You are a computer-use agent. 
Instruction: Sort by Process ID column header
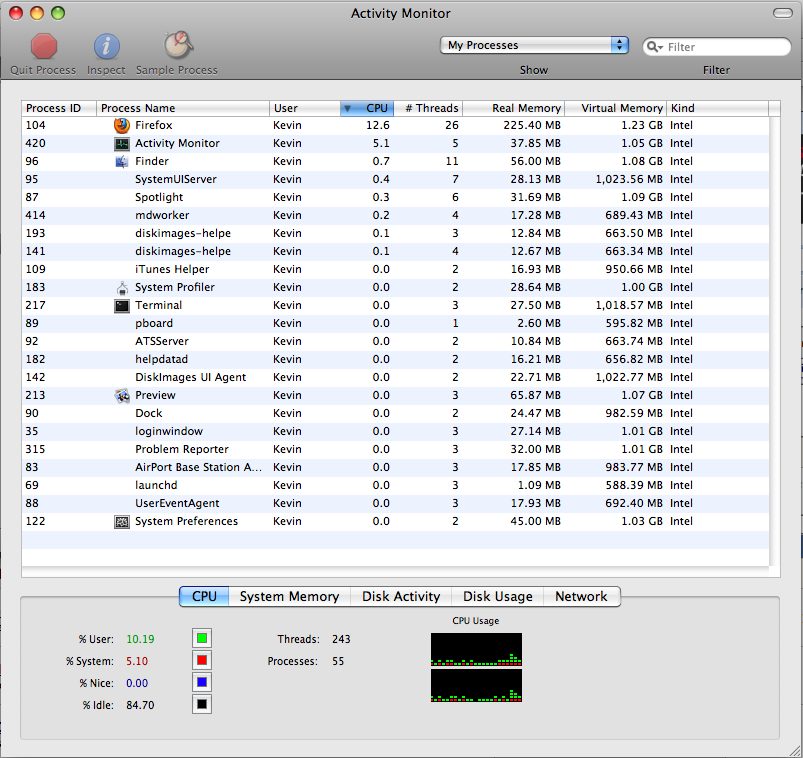tap(59, 108)
